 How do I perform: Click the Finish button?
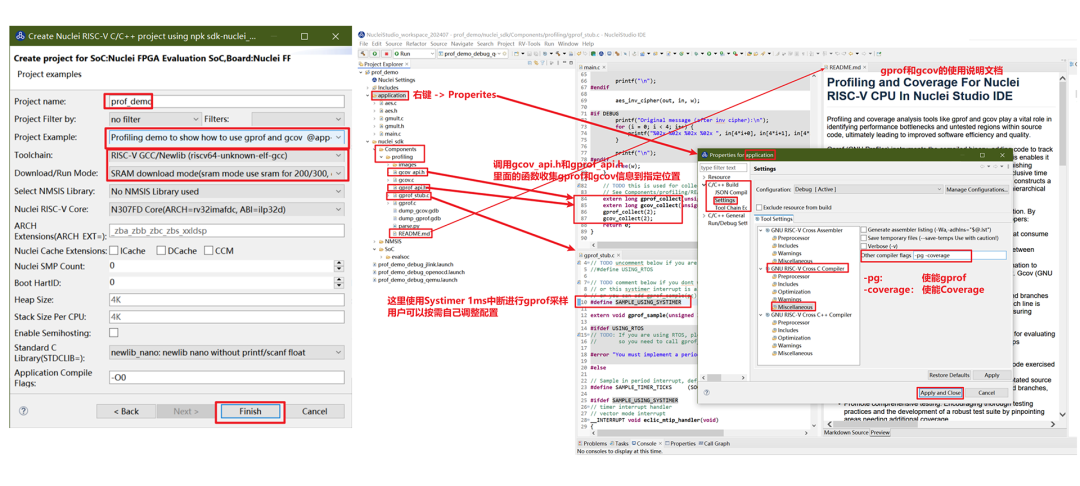(x=250, y=411)
